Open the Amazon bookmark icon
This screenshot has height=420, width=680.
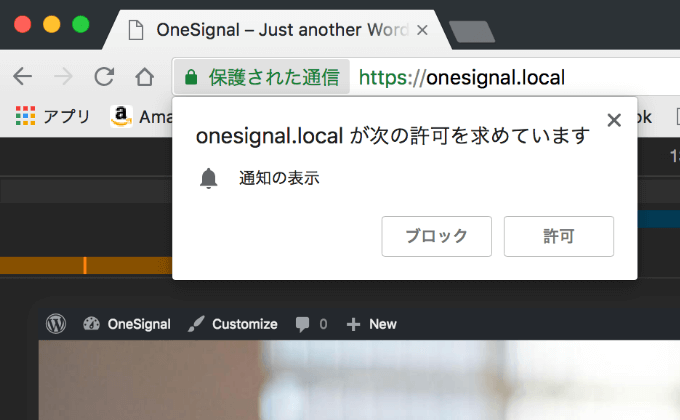(121, 116)
